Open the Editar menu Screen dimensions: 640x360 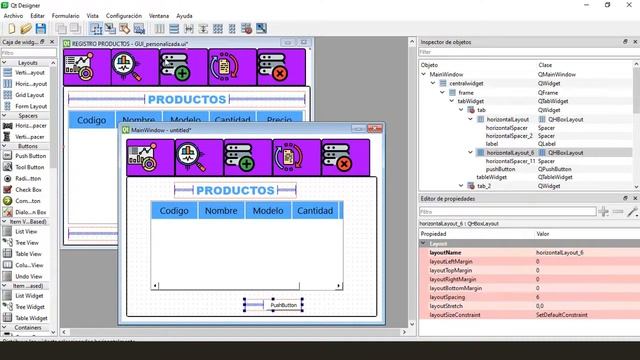coord(37,16)
